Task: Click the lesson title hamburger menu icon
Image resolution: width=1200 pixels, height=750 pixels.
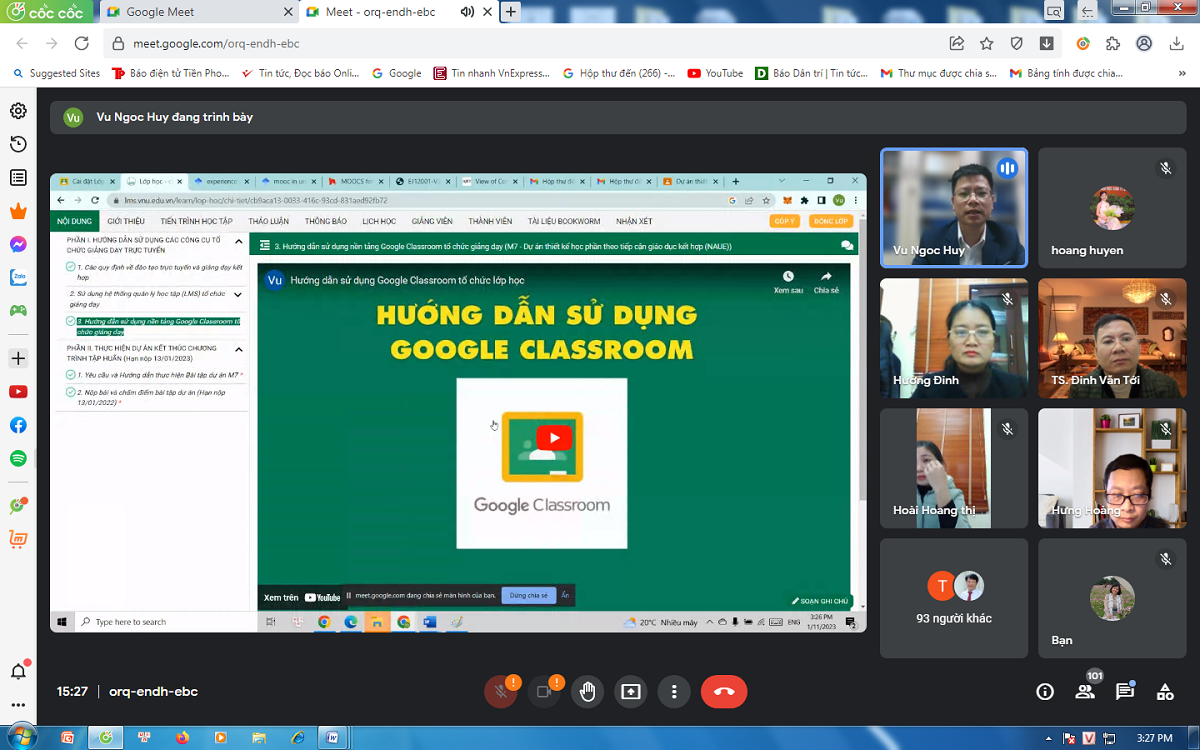Action: click(x=265, y=245)
